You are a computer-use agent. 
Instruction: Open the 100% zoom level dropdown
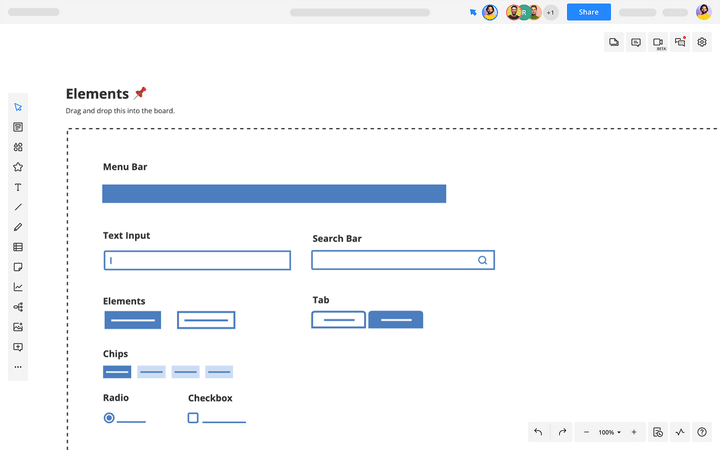[609, 432]
